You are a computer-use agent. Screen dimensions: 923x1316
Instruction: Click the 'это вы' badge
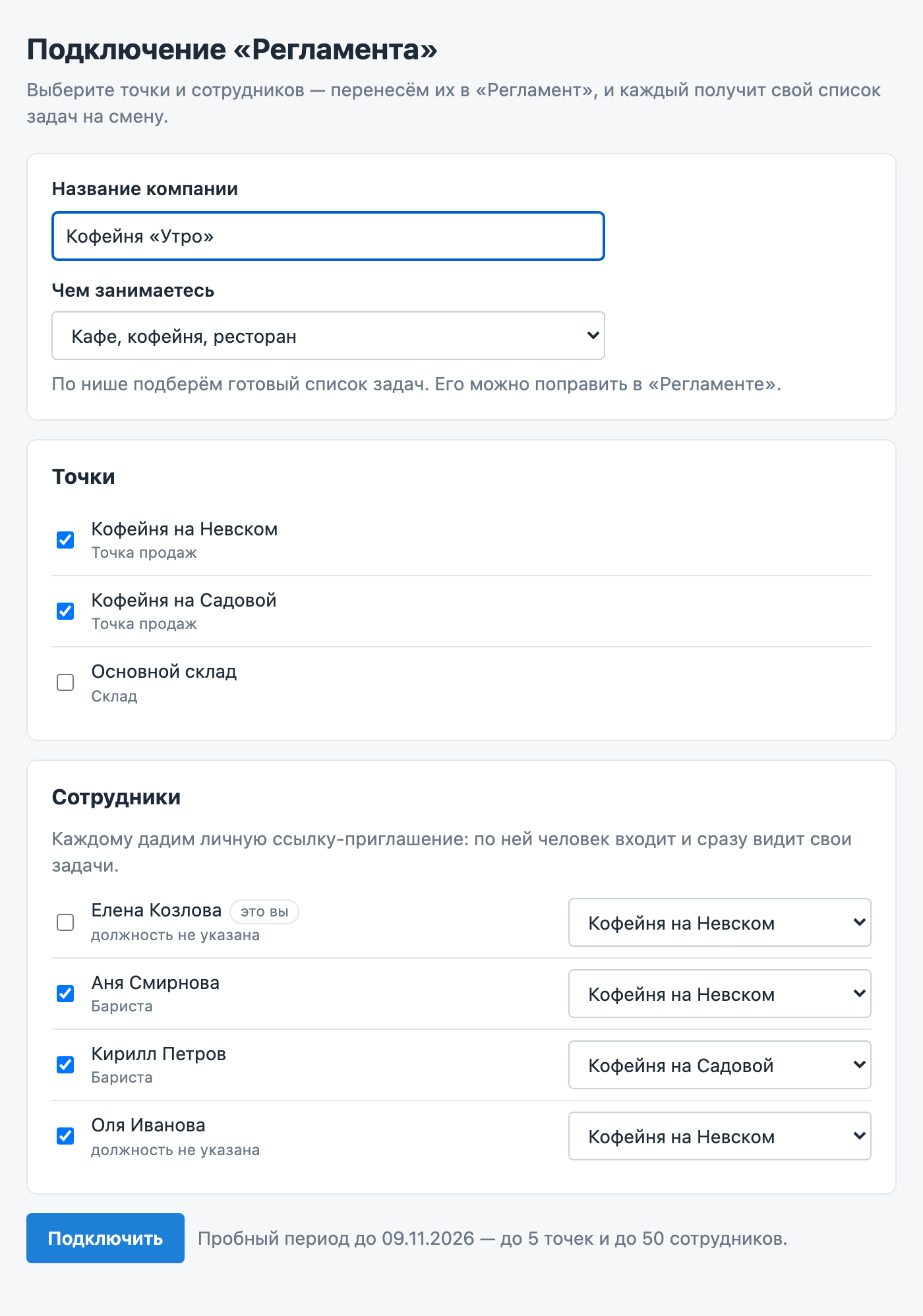coord(264,912)
